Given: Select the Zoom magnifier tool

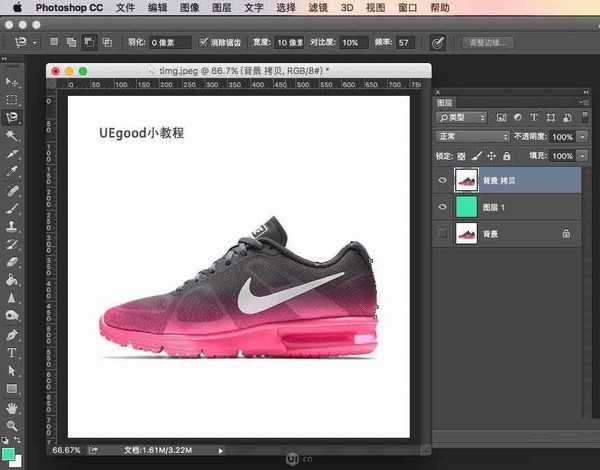Looking at the screenshot, I should point(12,426).
